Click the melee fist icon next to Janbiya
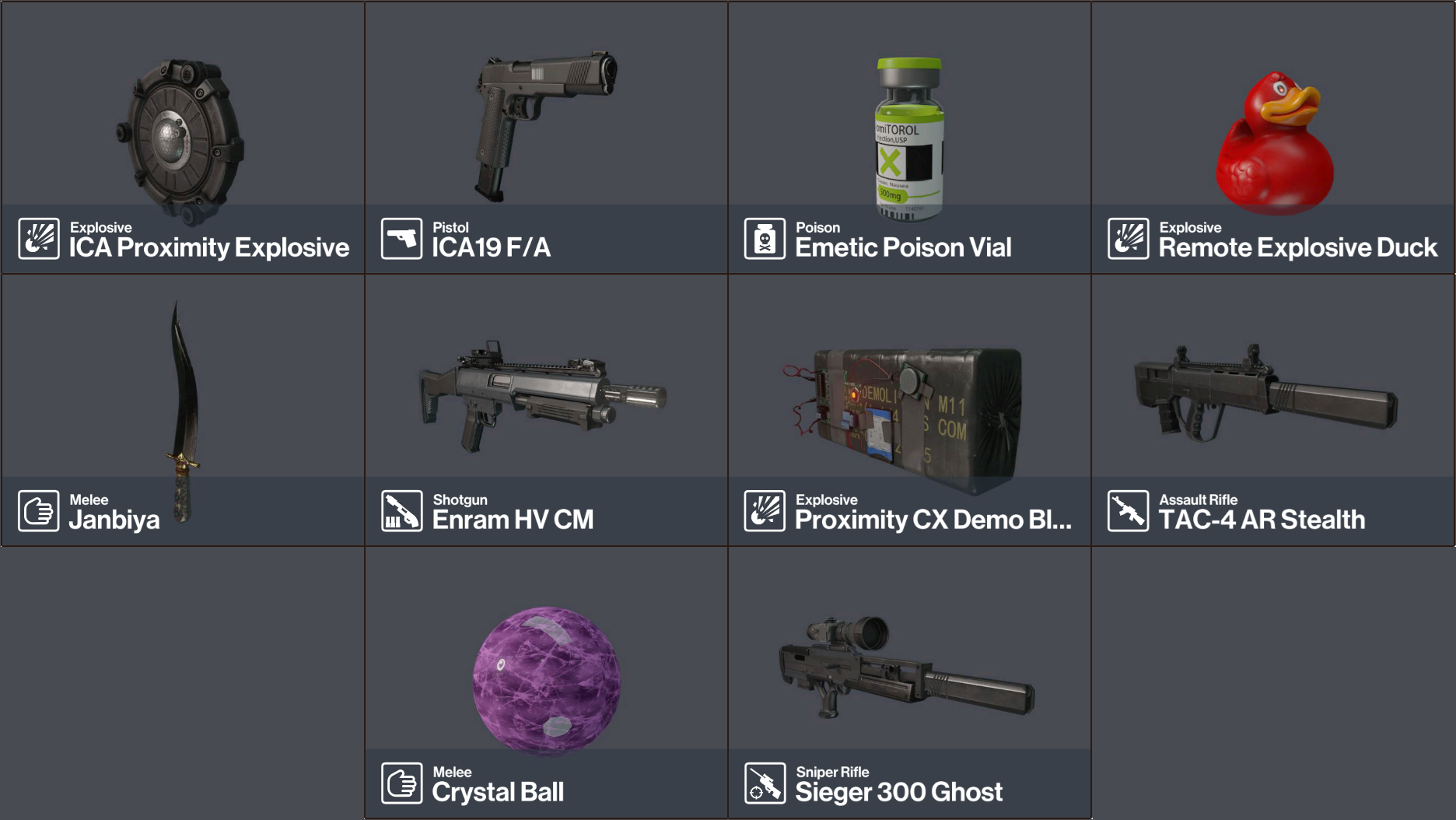The height and width of the screenshot is (820, 1456). click(x=39, y=510)
